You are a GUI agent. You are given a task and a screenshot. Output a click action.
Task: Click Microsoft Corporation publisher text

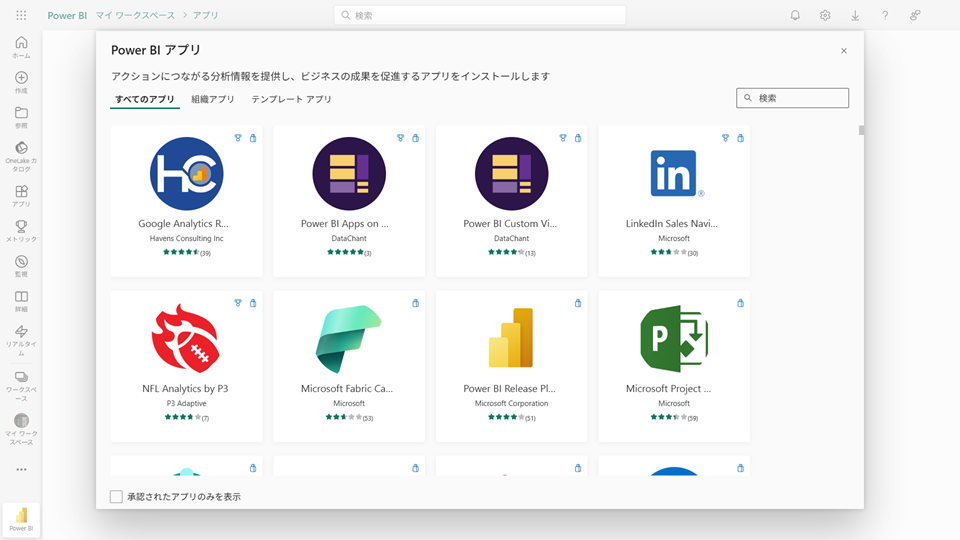[x=511, y=403]
